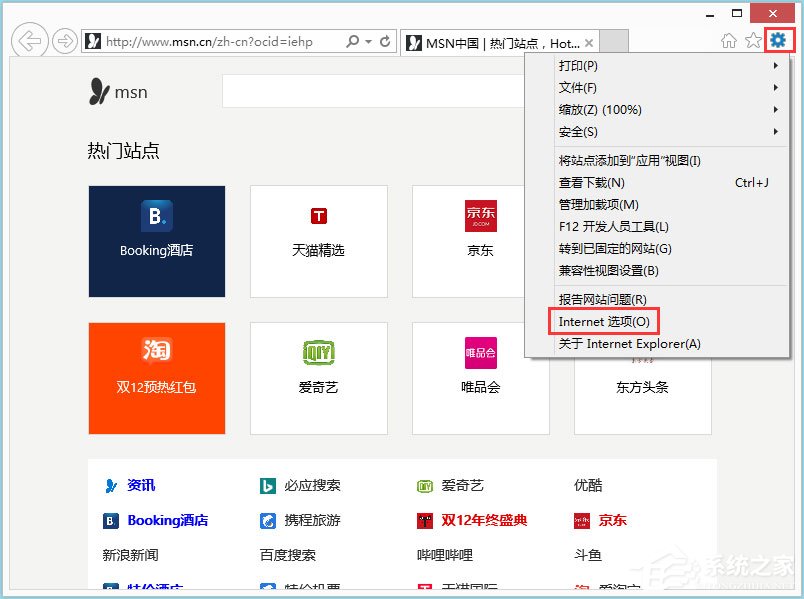The image size is (804, 599).
Task: Click the favorites star icon
Action: (x=754, y=41)
